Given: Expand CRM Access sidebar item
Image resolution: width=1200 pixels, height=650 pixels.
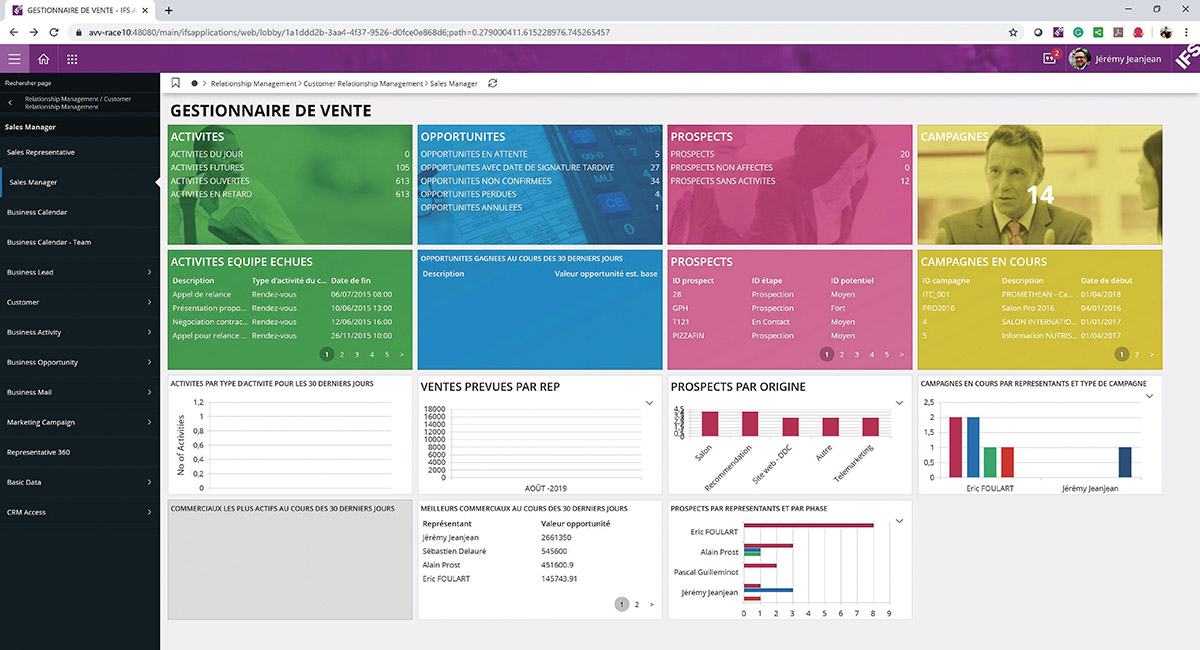Looking at the screenshot, I should [80, 512].
